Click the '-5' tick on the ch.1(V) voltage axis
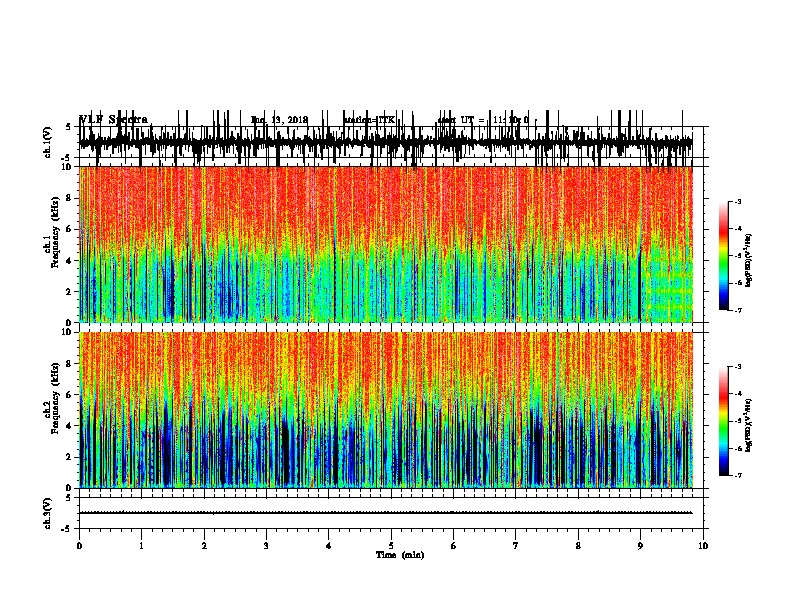Image resolution: width=792 pixels, height=612 pixels. [67, 158]
